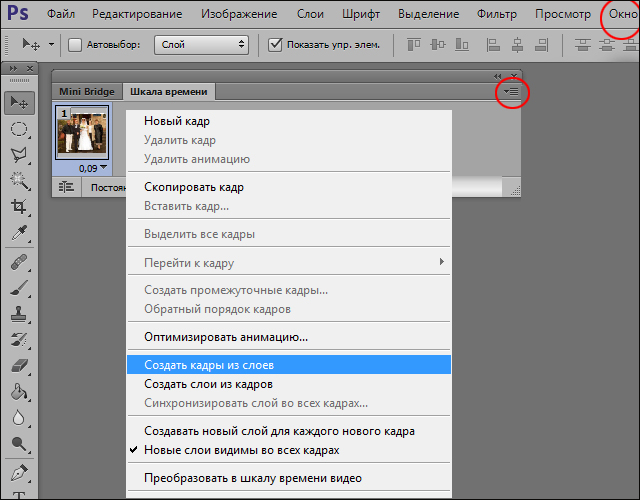Distribute top edges of layers
The image size is (640, 500).
tap(583, 44)
